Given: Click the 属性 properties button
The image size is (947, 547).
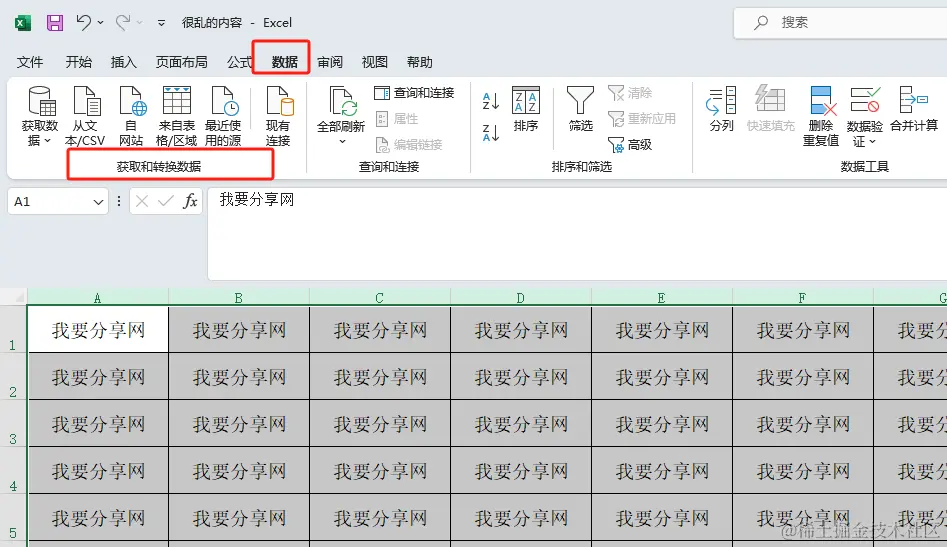Looking at the screenshot, I should click(397, 119).
